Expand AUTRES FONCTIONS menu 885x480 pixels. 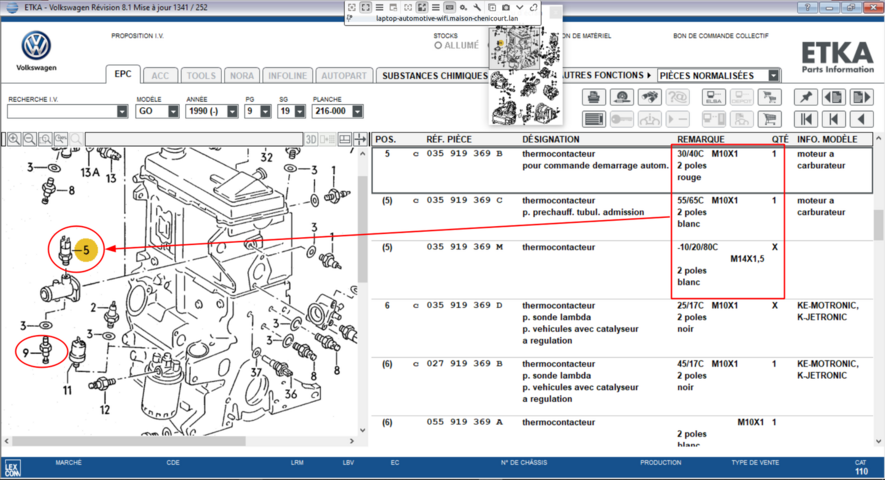tap(607, 75)
